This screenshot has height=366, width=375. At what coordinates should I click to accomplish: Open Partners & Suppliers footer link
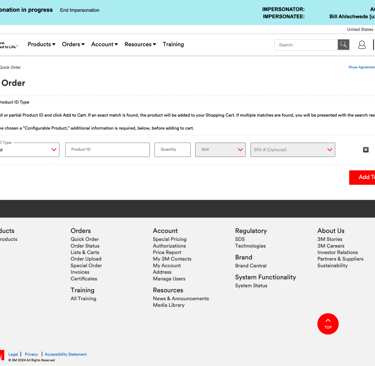coord(340,259)
